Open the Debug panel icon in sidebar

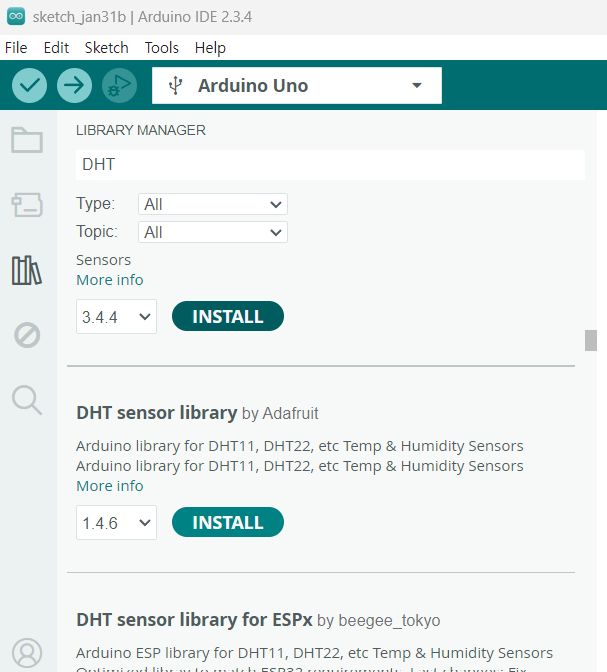[x=27, y=335]
